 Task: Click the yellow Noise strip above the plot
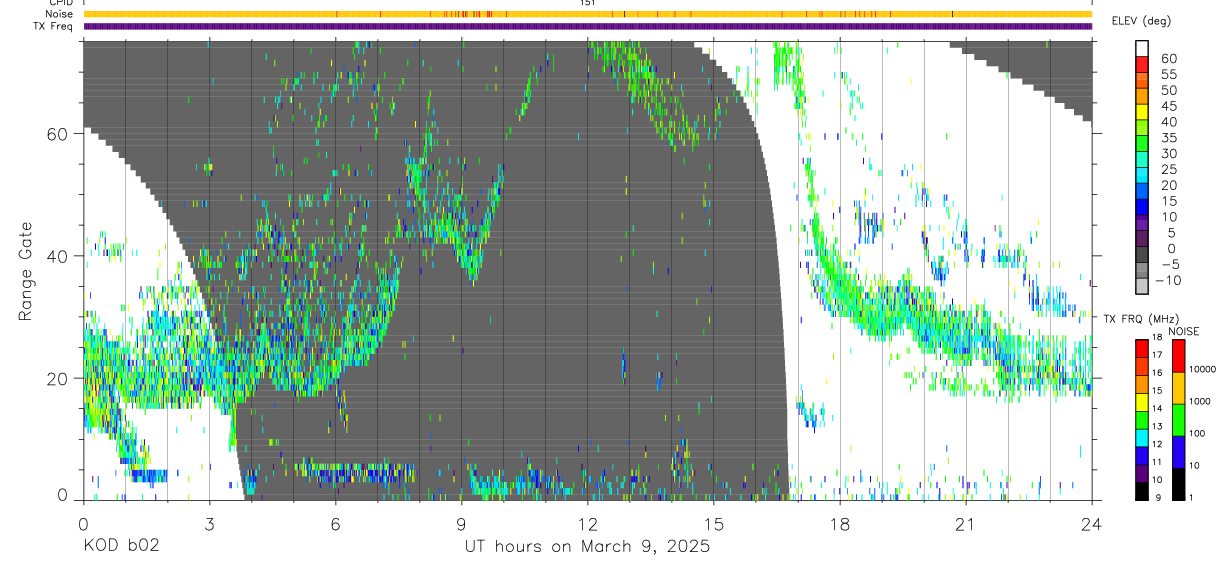587,14
